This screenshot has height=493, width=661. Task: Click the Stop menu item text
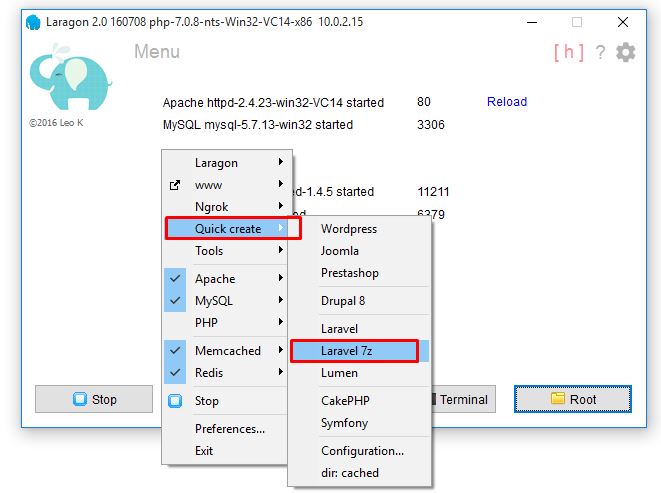pyautogui.click(x=207, y=401)
